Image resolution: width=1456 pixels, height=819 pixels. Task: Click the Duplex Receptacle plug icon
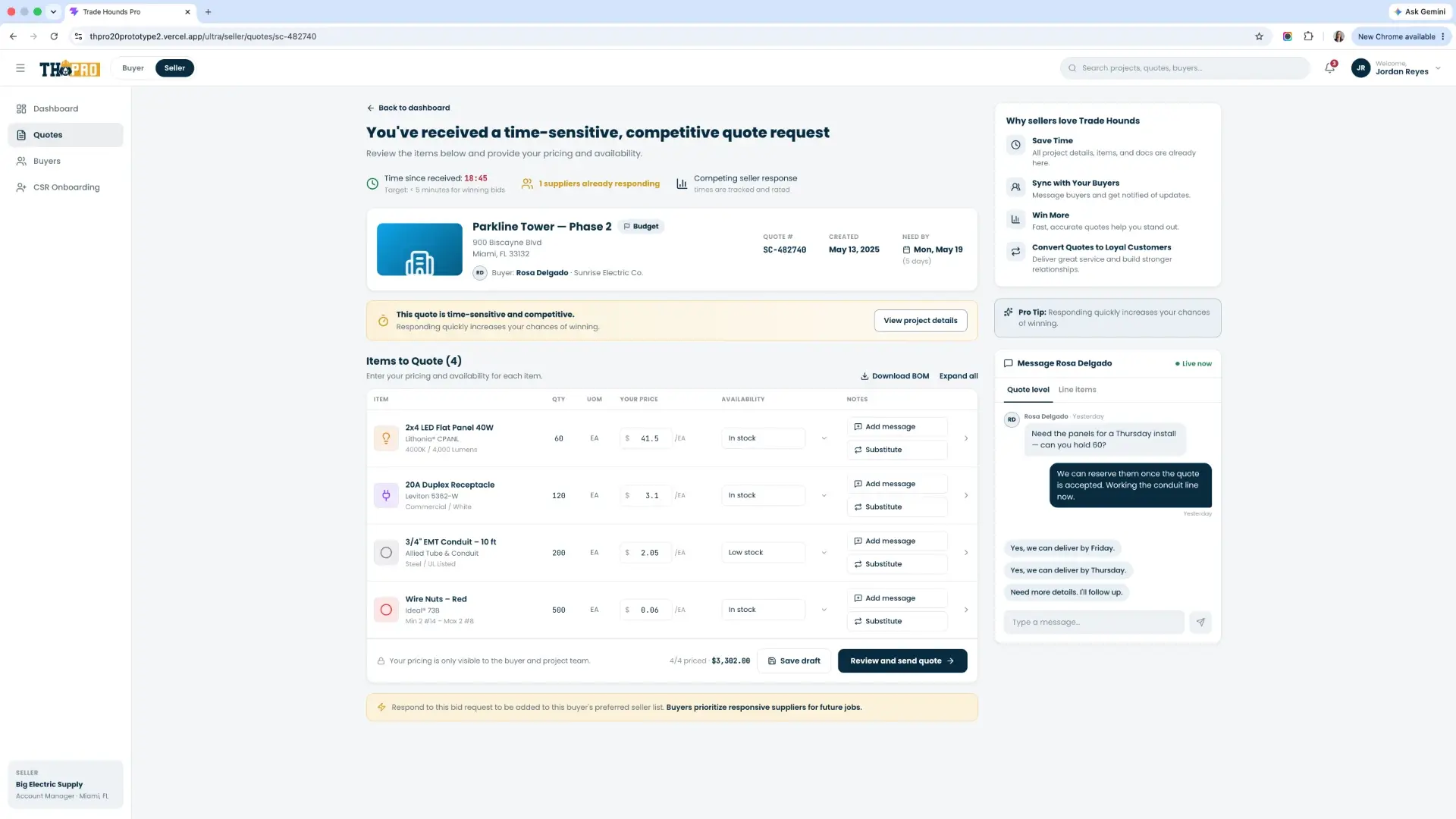(386, 495)
